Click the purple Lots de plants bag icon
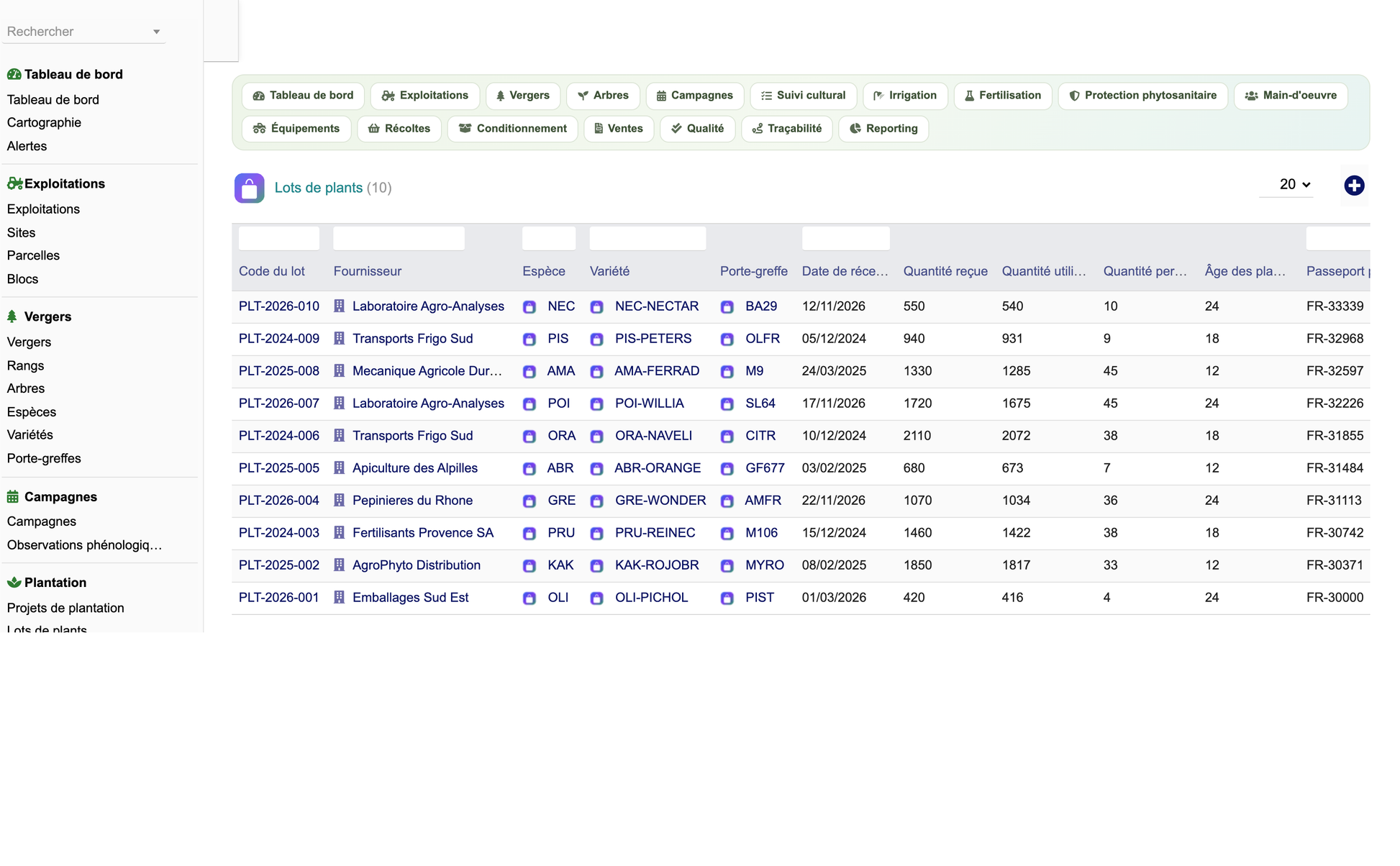1400x866 pixels. pos(249,188)
